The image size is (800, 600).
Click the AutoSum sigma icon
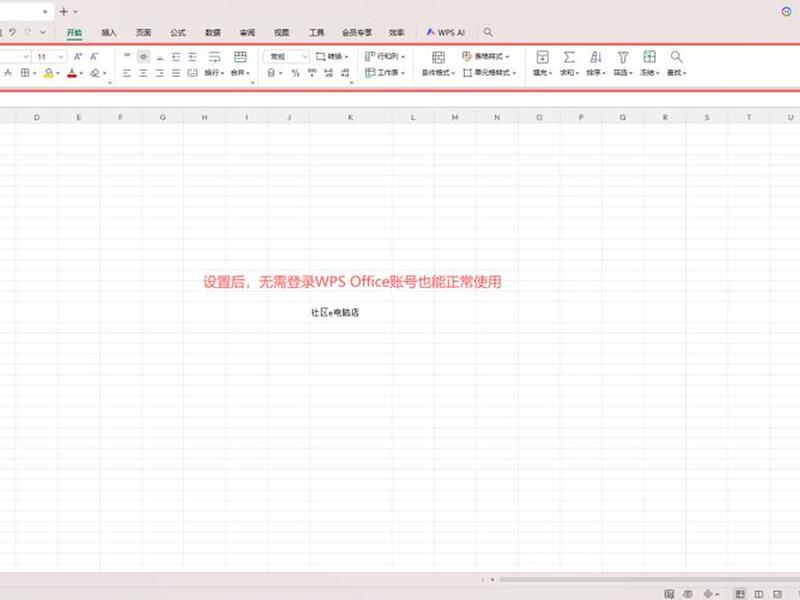tap(569, 57)
